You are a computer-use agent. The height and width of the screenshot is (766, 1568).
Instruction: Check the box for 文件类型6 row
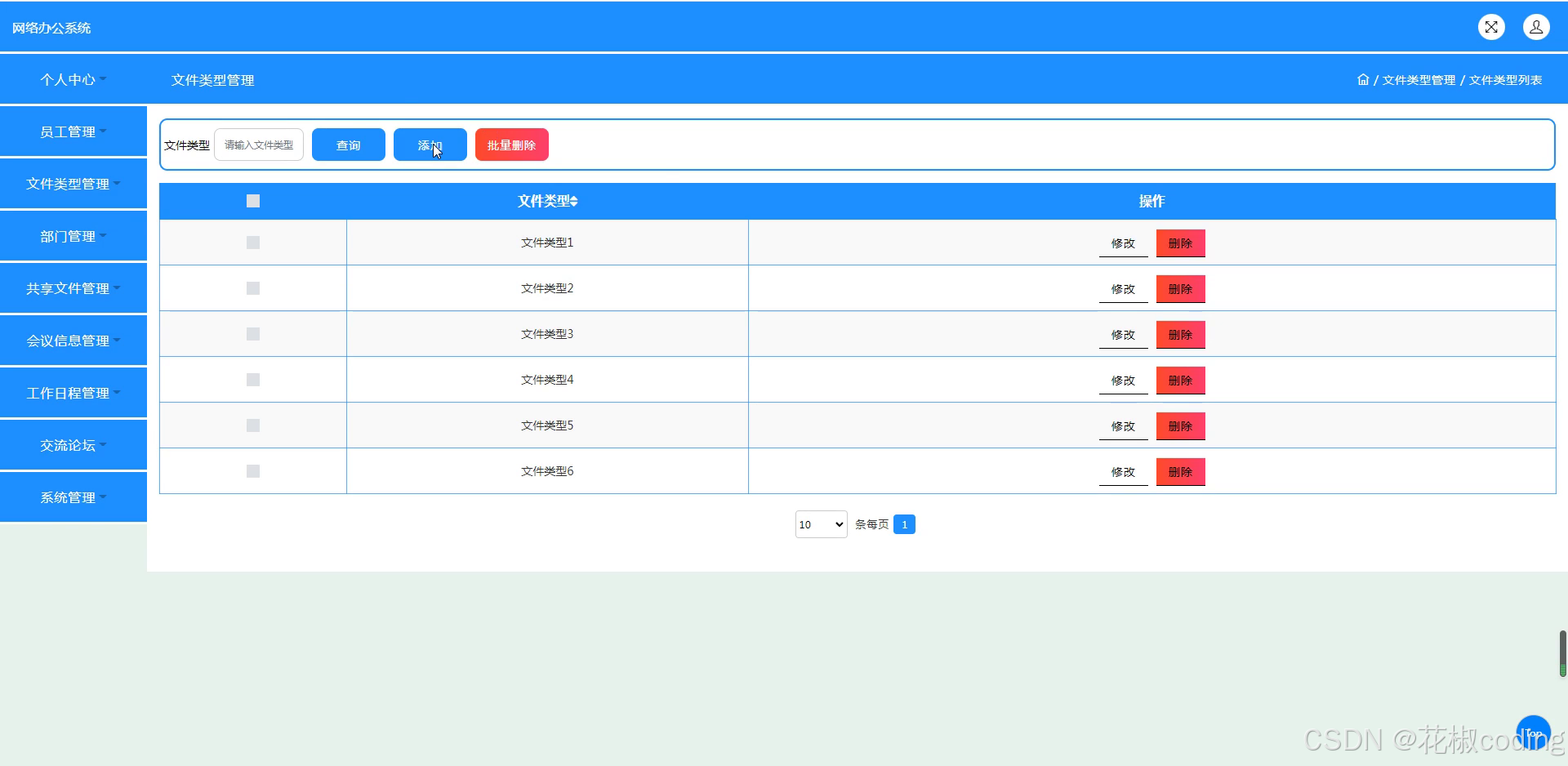(x=253, y=471)
